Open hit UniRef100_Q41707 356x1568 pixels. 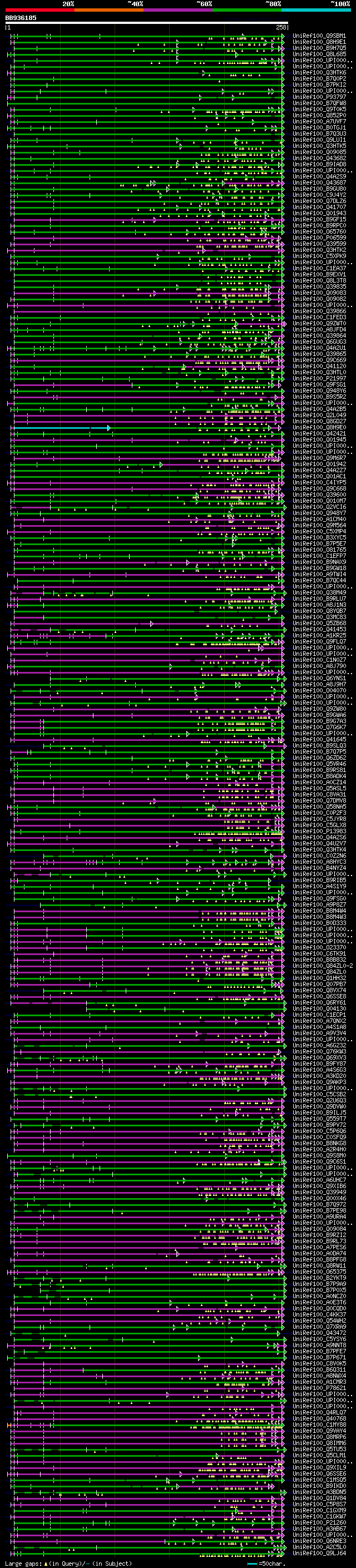[319, 207]
